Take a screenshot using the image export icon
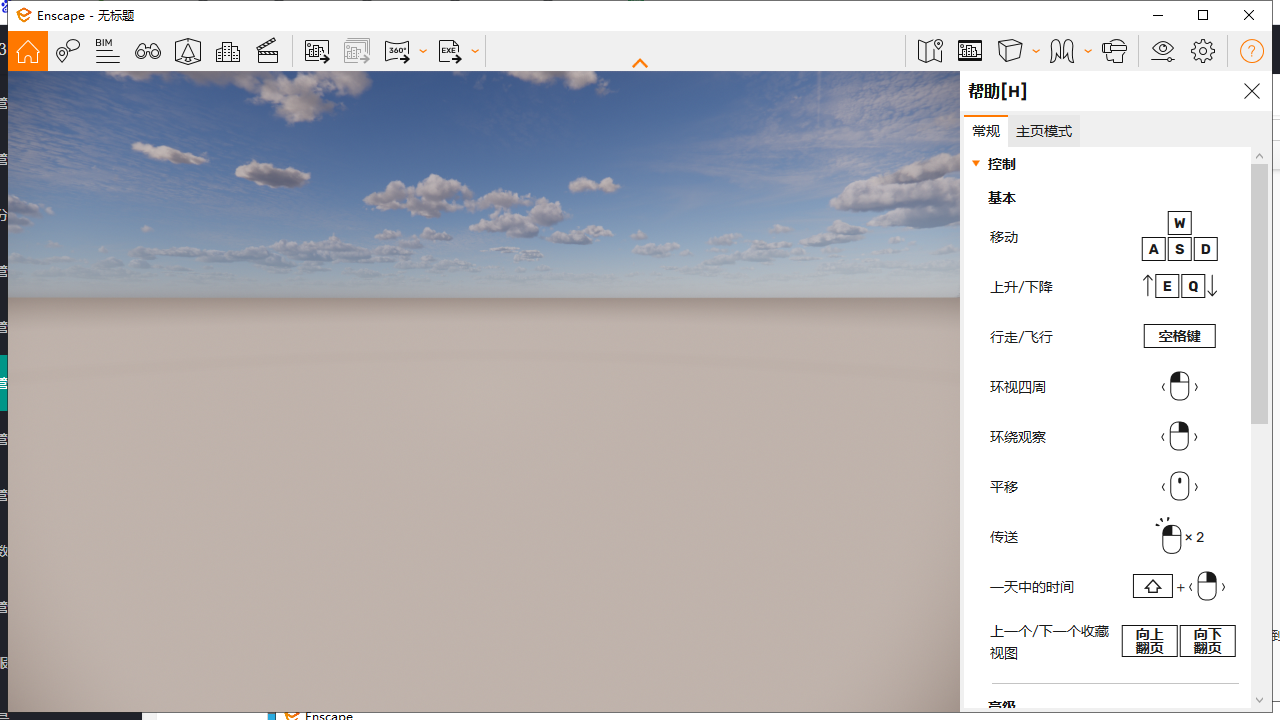This screenshot has width=1280, height=720. (317, 51)
